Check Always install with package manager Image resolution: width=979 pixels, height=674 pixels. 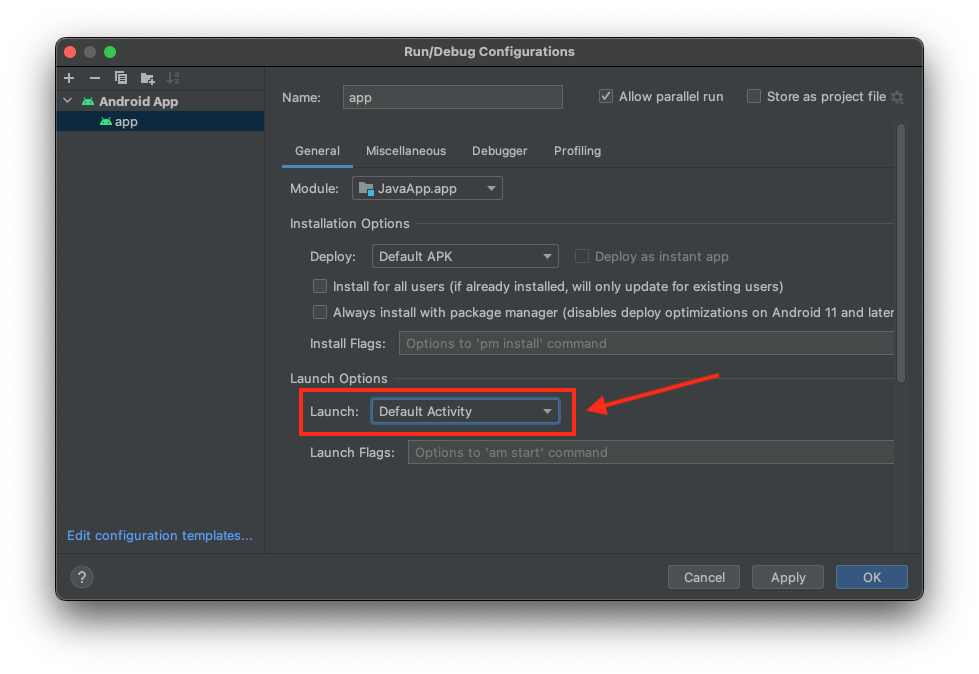(320, 312)
